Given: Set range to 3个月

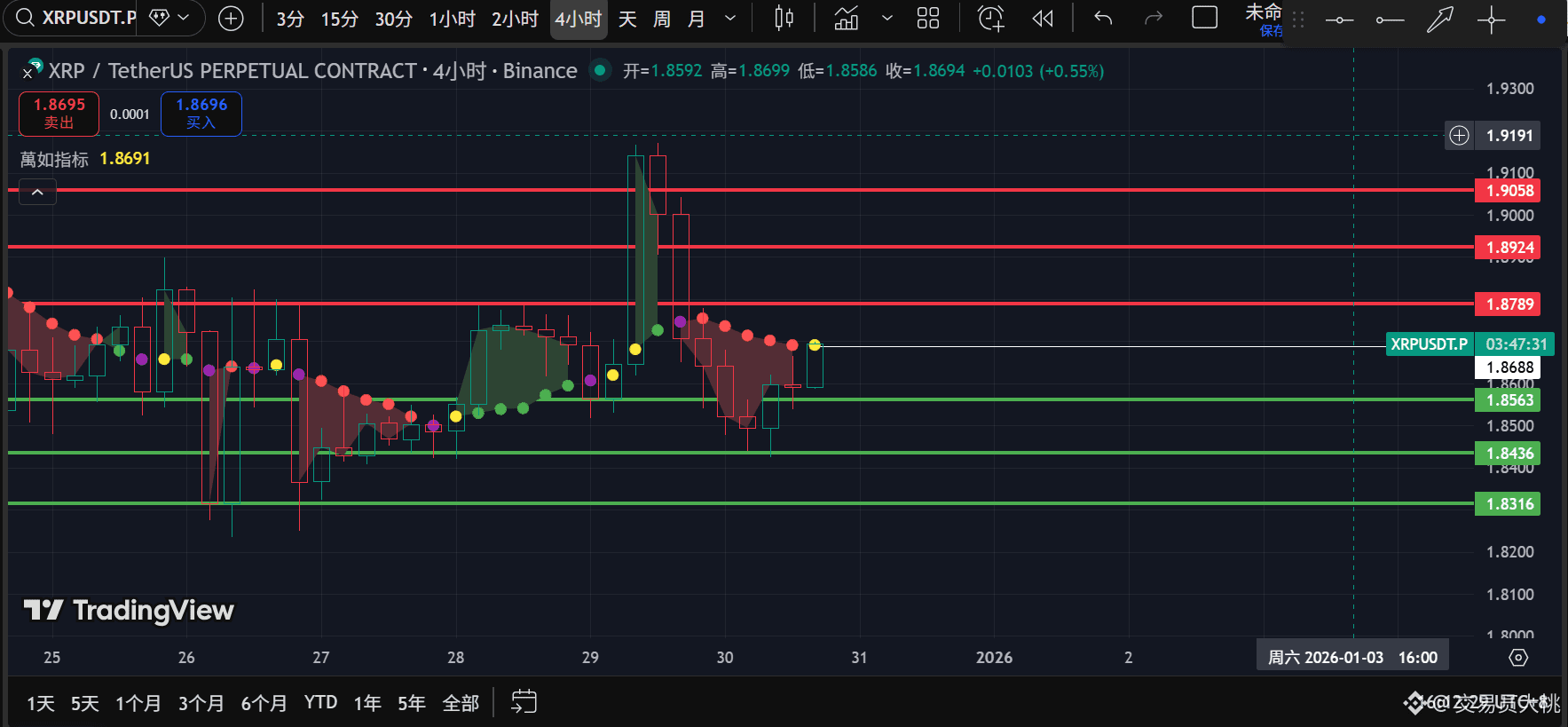Looking at the screenshot, I should [201, 703].
